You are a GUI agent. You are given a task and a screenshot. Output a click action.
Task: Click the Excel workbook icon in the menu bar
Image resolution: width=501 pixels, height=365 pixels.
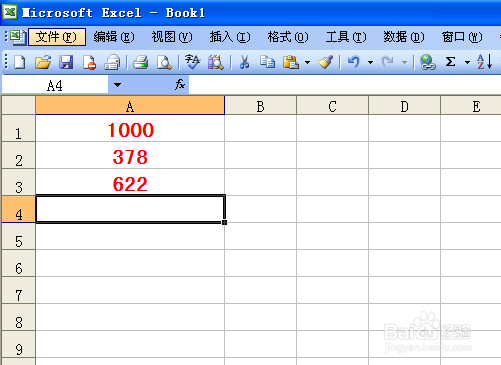[18, 37]
